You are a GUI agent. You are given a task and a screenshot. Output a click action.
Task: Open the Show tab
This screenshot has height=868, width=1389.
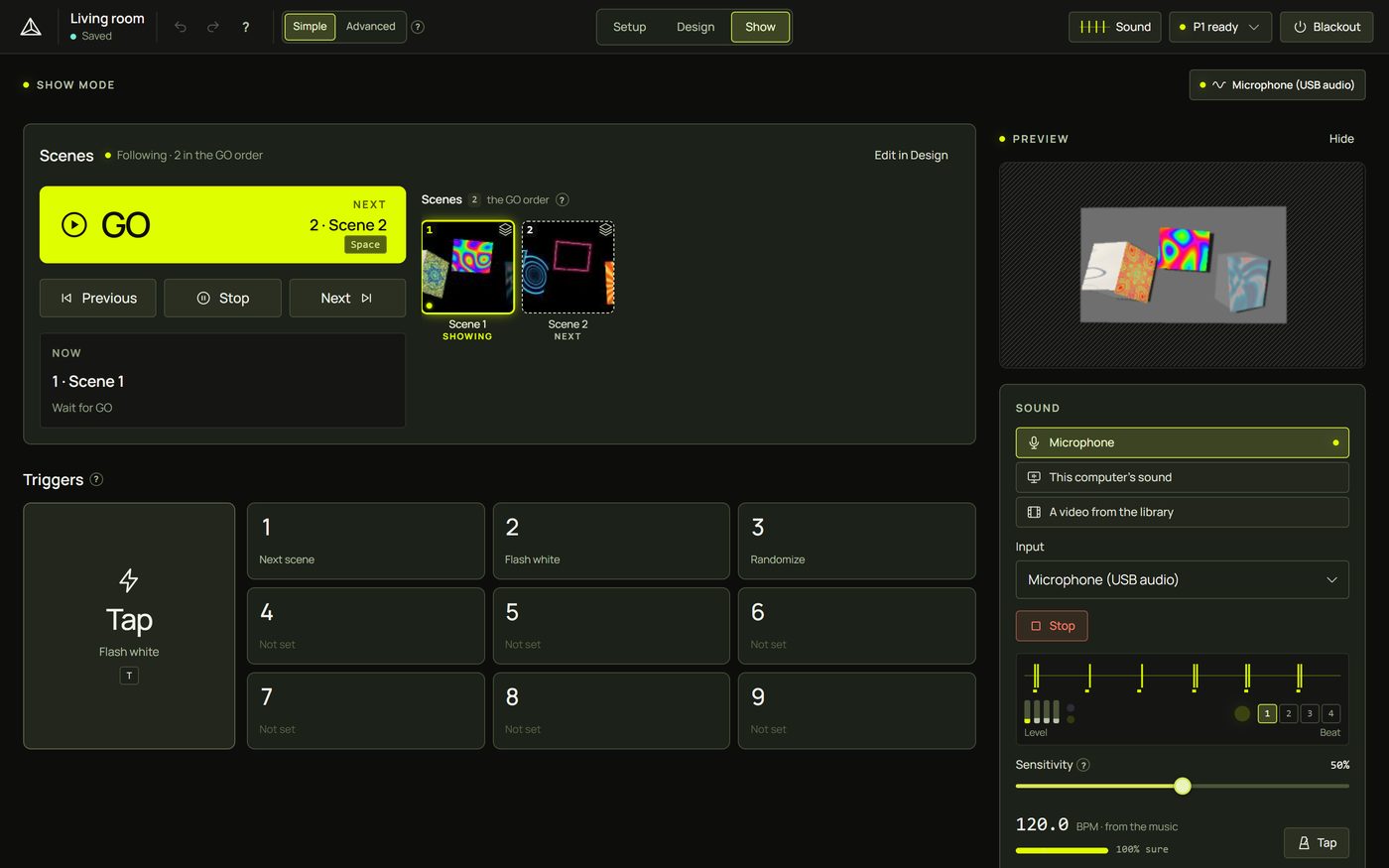pos(760,27)
